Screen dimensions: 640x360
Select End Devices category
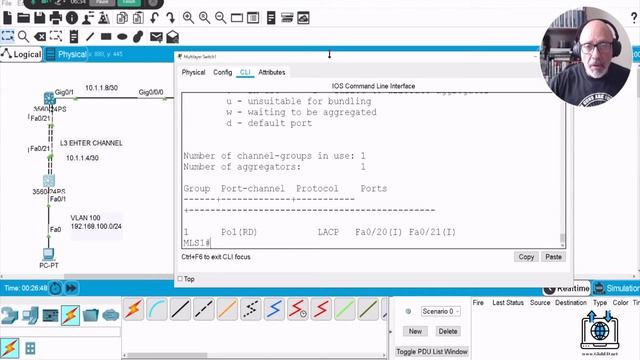(30, 315)
